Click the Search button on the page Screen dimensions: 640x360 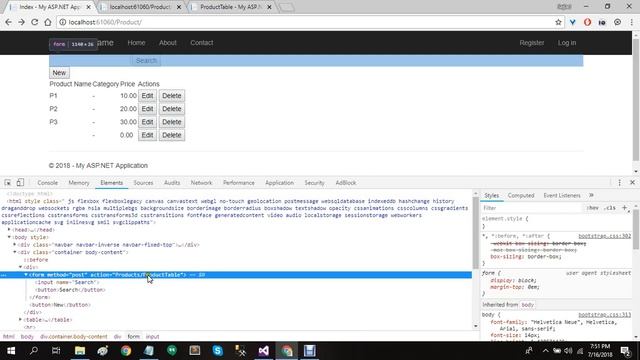(x=146, y=60)
